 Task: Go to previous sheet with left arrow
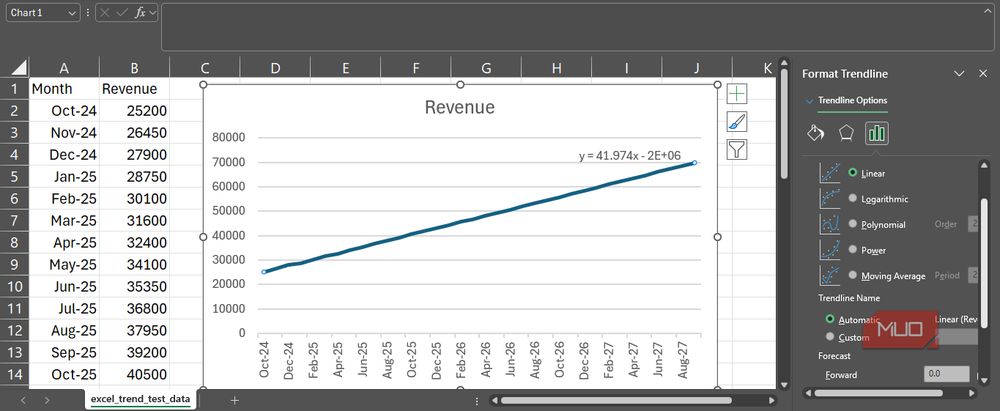[24, 400]
